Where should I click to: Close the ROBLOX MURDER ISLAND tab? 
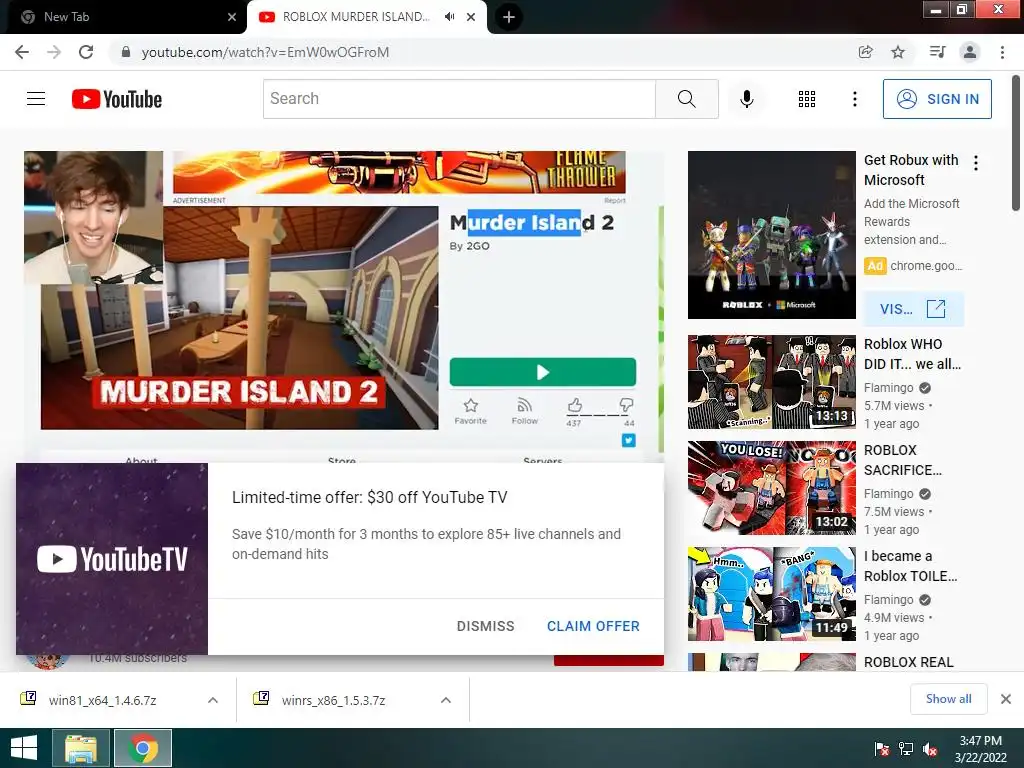471,17
